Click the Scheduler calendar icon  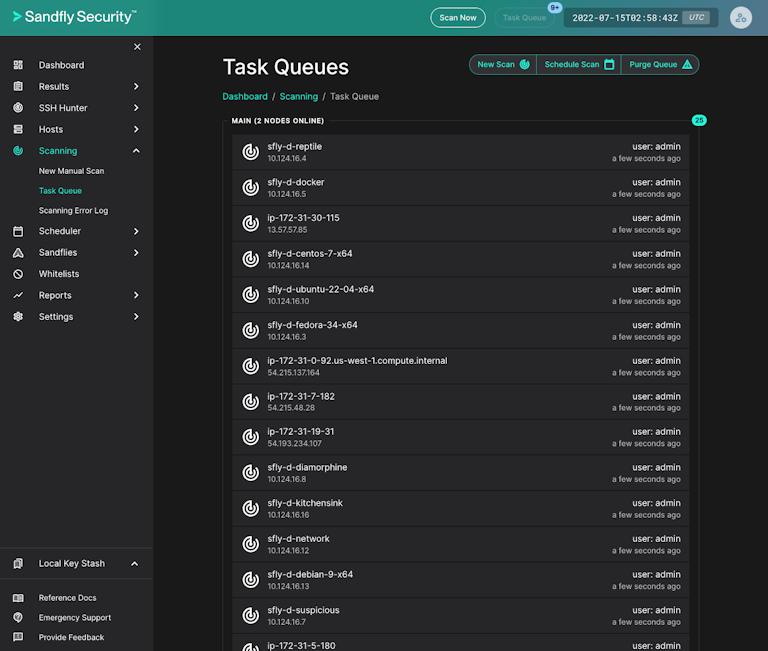click(18, 231)
